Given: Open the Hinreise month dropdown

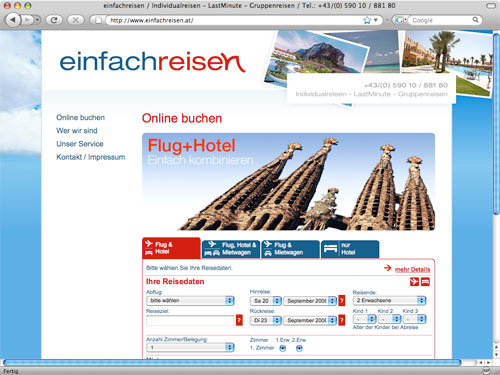Looking at the screenshot, I should click(310, 301).
